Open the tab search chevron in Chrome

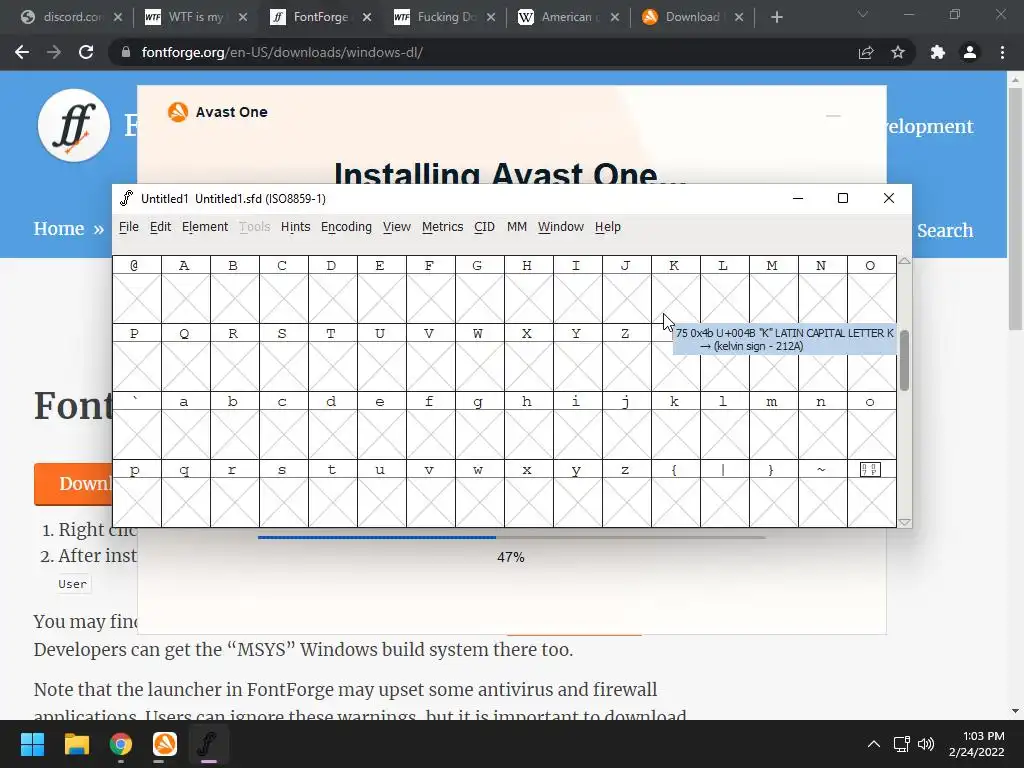pyautogui.click(x=863, y=14)
